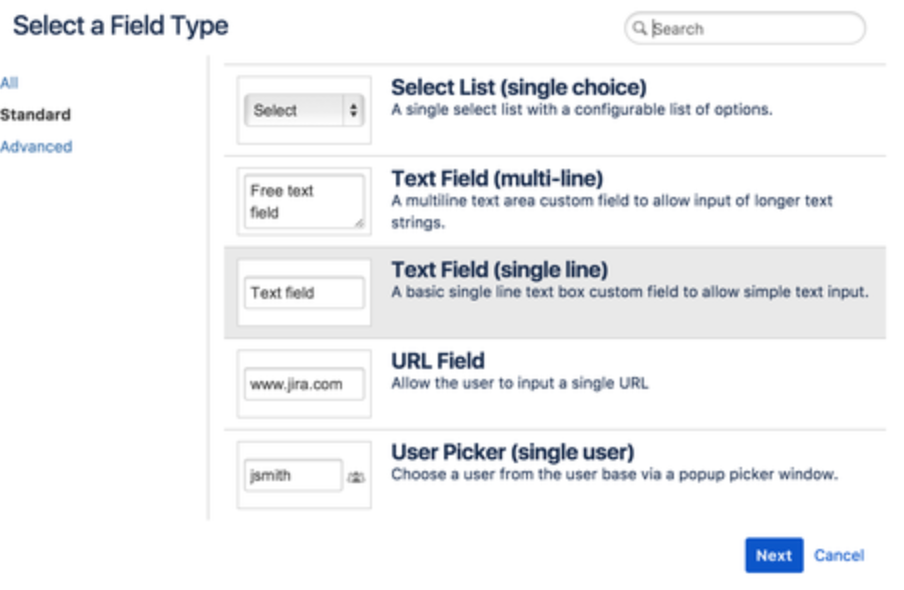
Task: Open the Select list preview thumbnail
Action: tap(304, 111)
